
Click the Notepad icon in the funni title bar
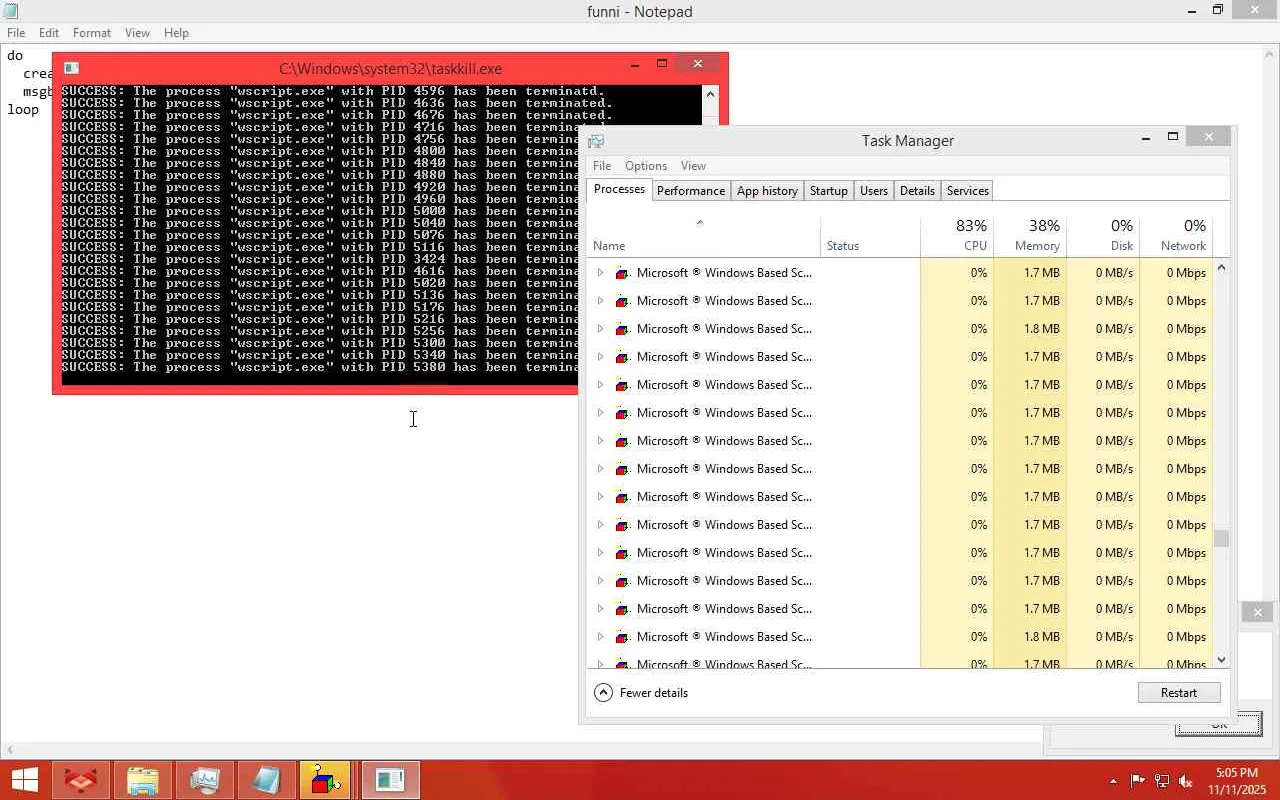[x=10, y=11]
